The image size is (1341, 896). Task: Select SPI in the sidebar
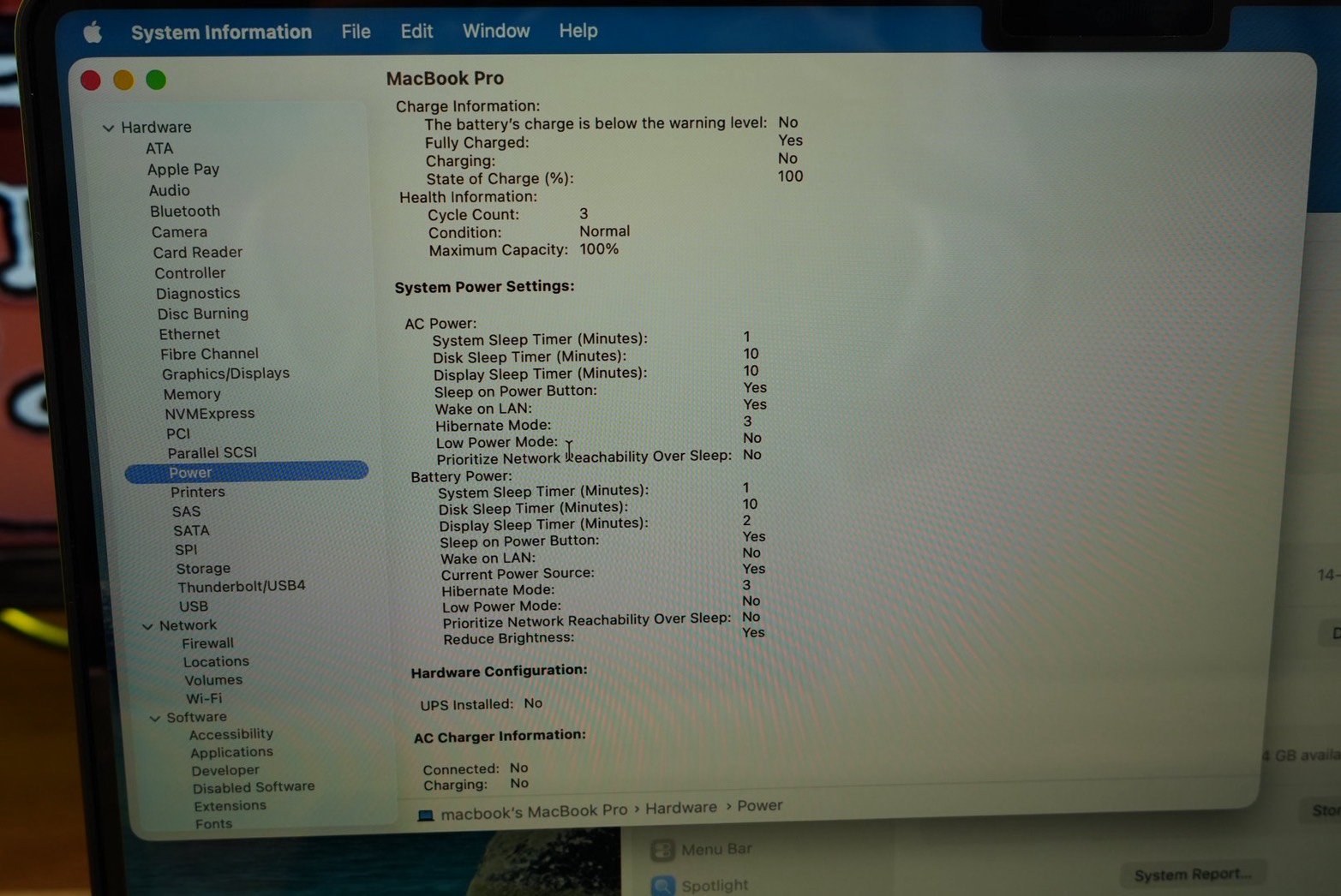(x=186, y=550)
